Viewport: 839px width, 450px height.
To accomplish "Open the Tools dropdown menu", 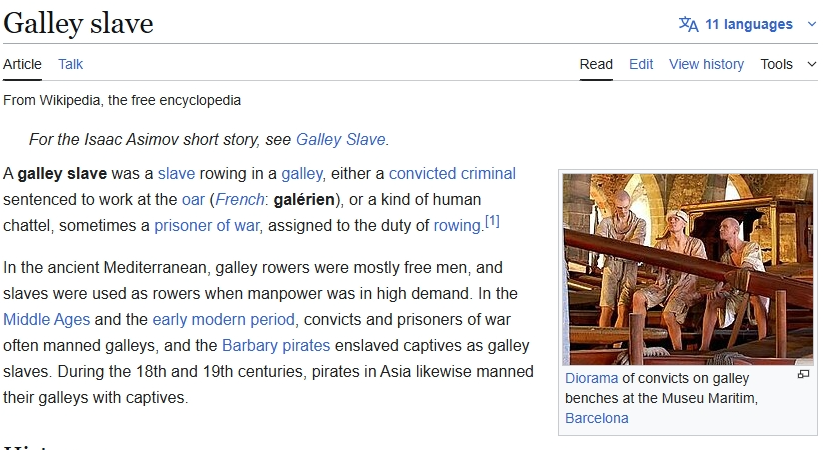I will pyautogui.click(x=776, y=64).
